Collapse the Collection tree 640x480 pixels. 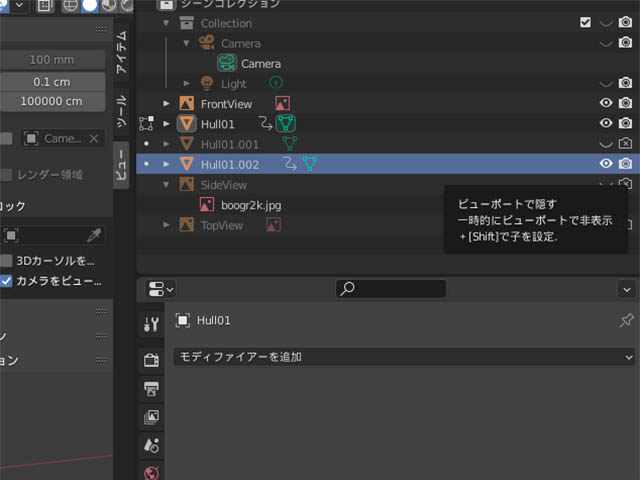tap(166, 23)
